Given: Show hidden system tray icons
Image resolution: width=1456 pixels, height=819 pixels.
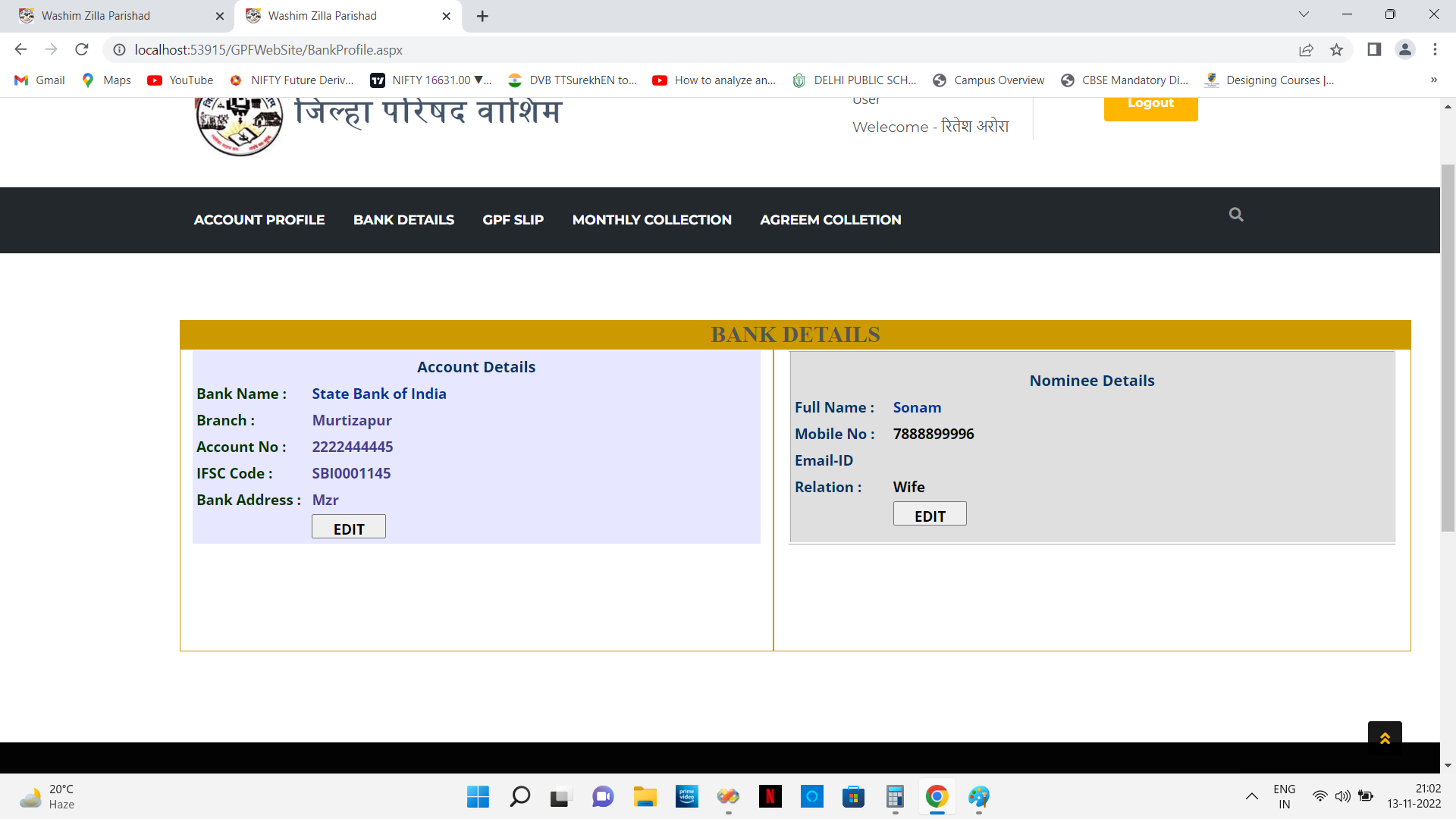Looking at the screenshot, I should (1251, 796).
